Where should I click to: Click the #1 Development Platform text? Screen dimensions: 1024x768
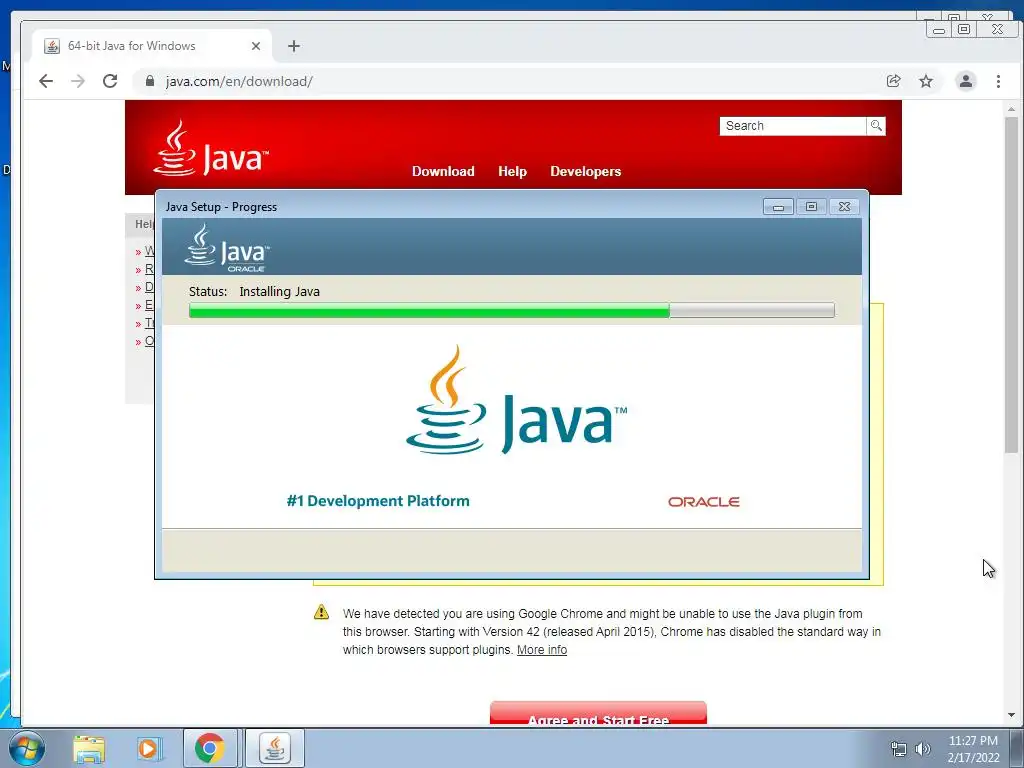[x=377, y=501]
